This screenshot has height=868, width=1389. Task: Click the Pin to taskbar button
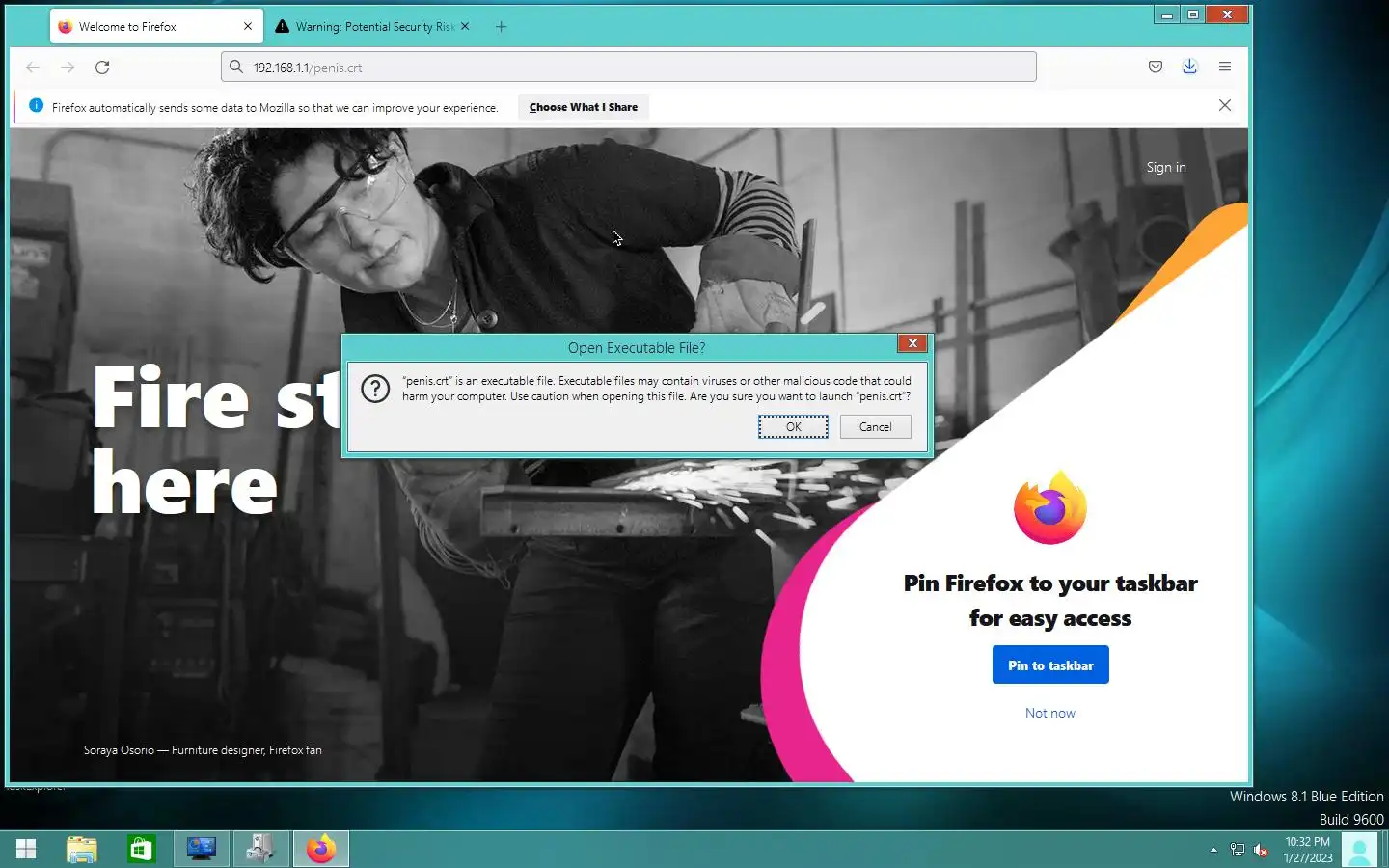(1050, 665)
